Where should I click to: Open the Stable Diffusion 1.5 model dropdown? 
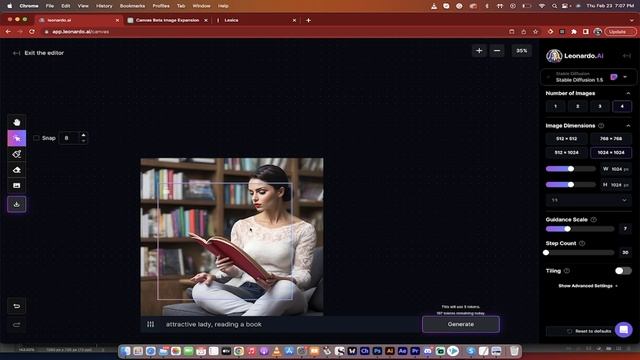(x=588, y=77)
